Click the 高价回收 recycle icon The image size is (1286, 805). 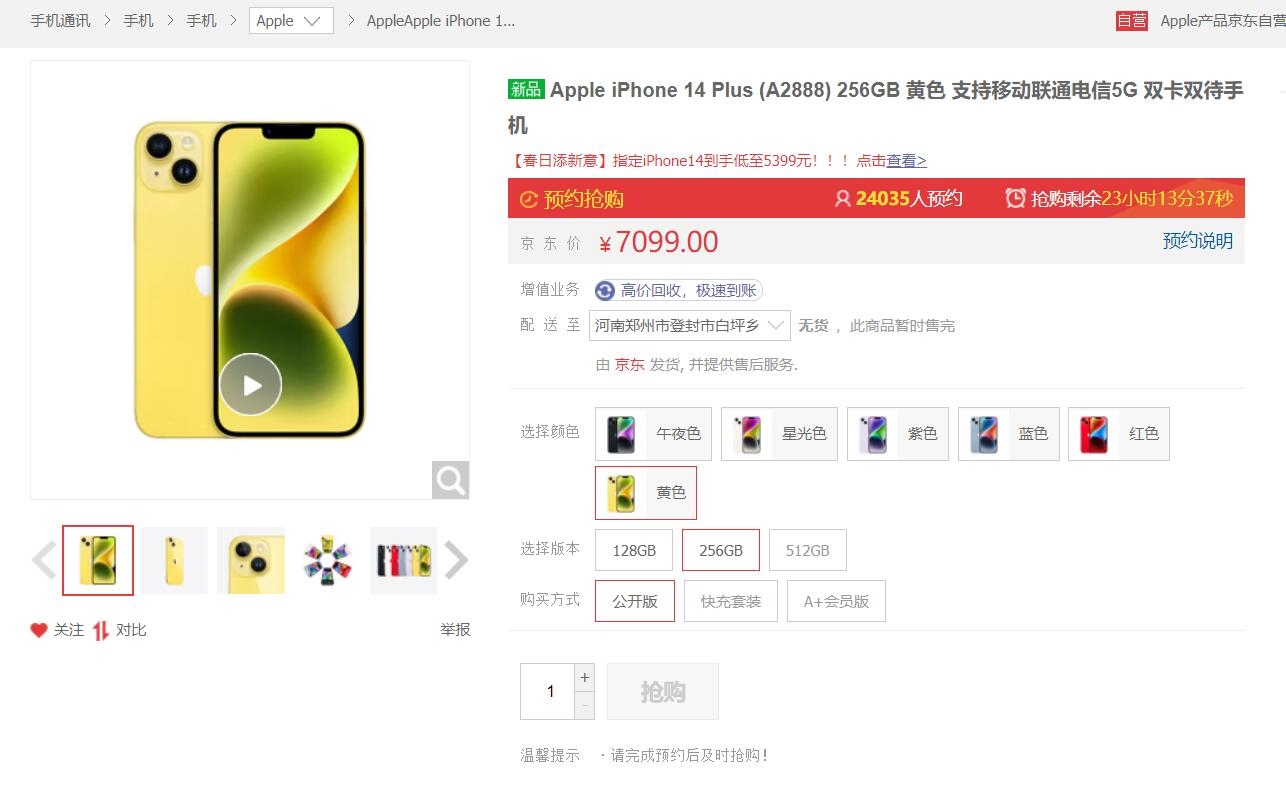(x=605, y=290)
